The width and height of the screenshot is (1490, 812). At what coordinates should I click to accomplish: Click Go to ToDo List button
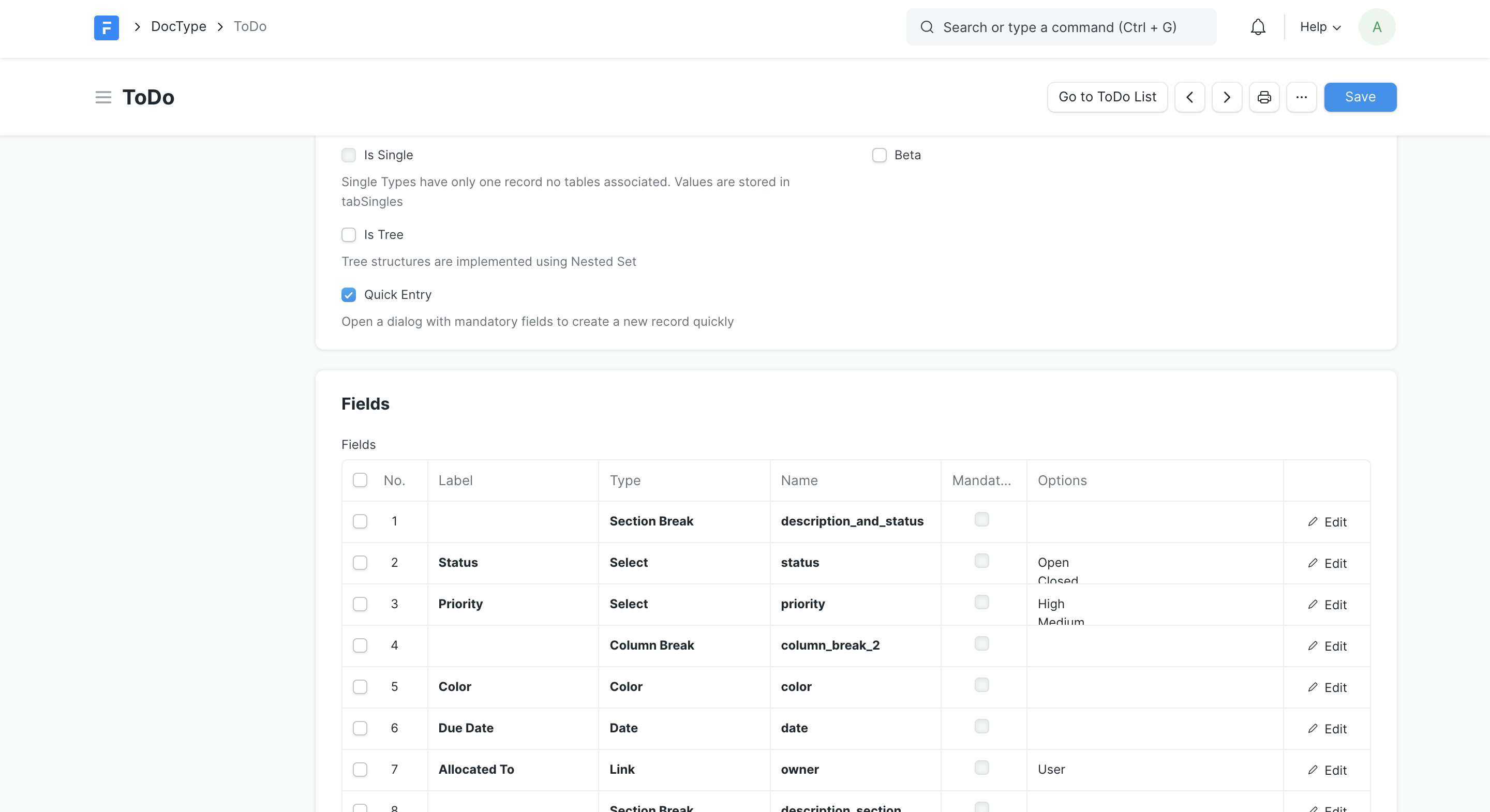pos(1107,97)
